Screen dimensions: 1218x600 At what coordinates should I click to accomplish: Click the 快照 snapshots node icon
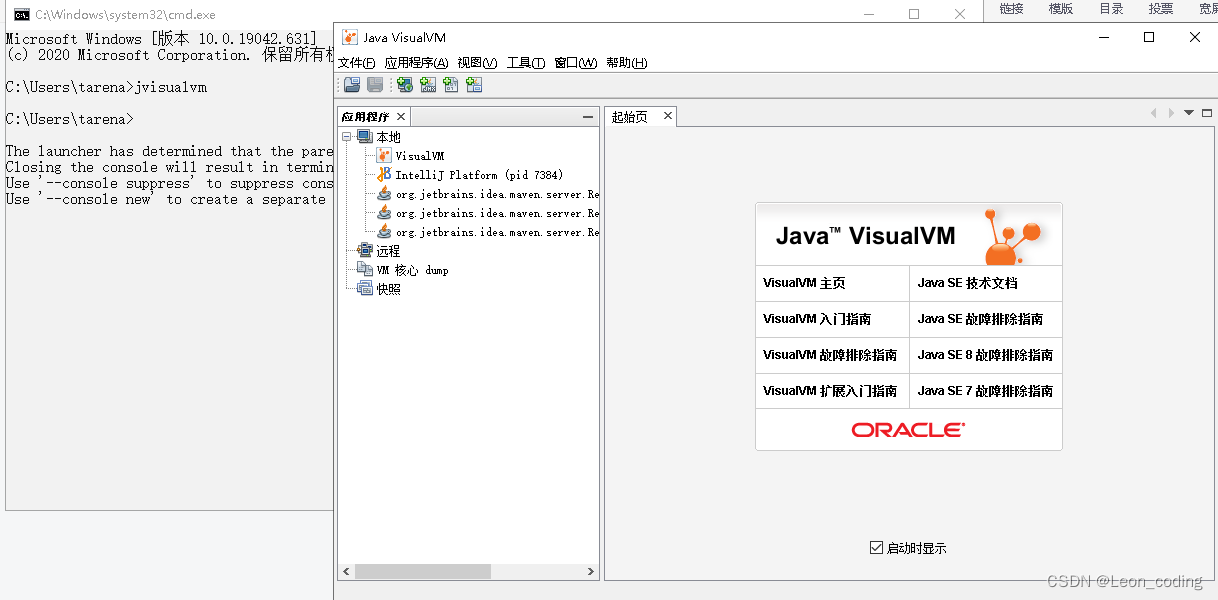tap(365, 289)
